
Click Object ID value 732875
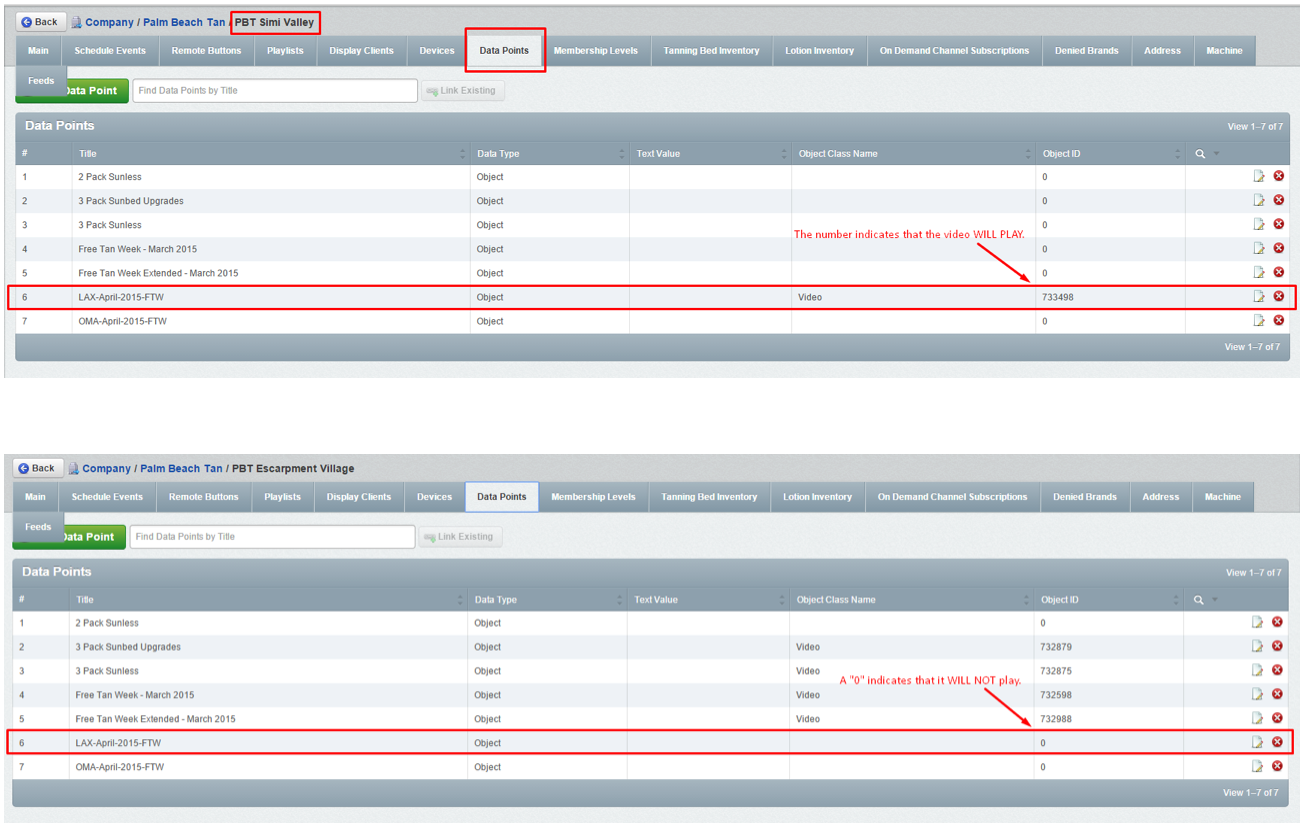point(1056,671)
